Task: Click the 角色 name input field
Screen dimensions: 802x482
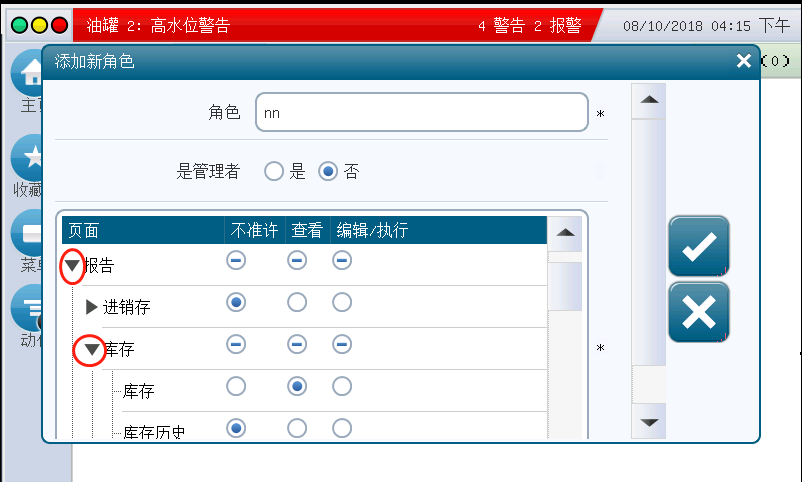Action: 421,113
